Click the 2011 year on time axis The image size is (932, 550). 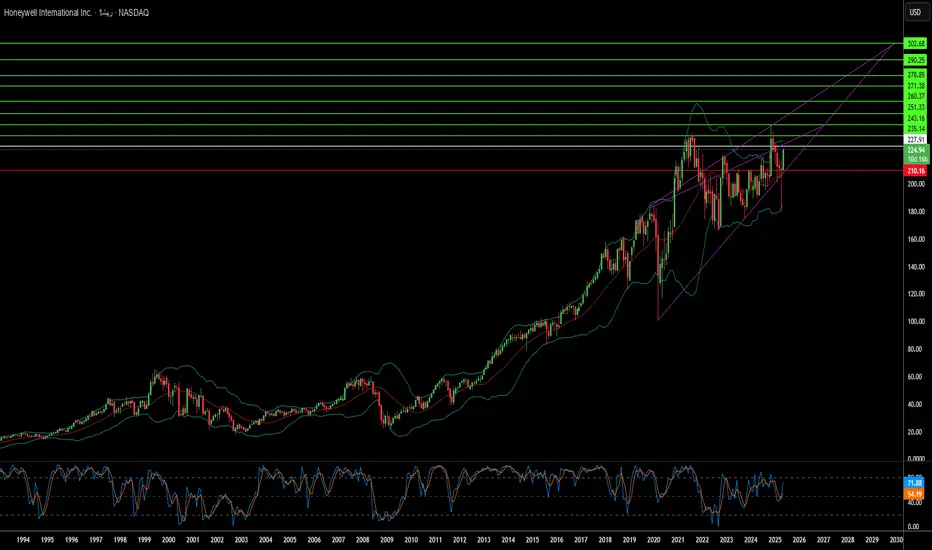[435, 540]
